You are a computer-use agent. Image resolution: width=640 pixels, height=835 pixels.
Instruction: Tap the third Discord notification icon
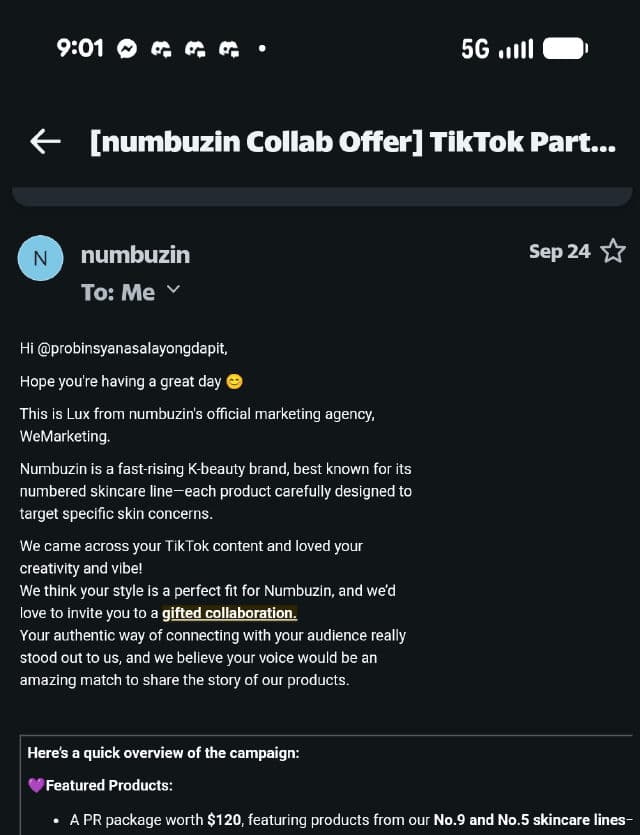click(x=231, y=48)
